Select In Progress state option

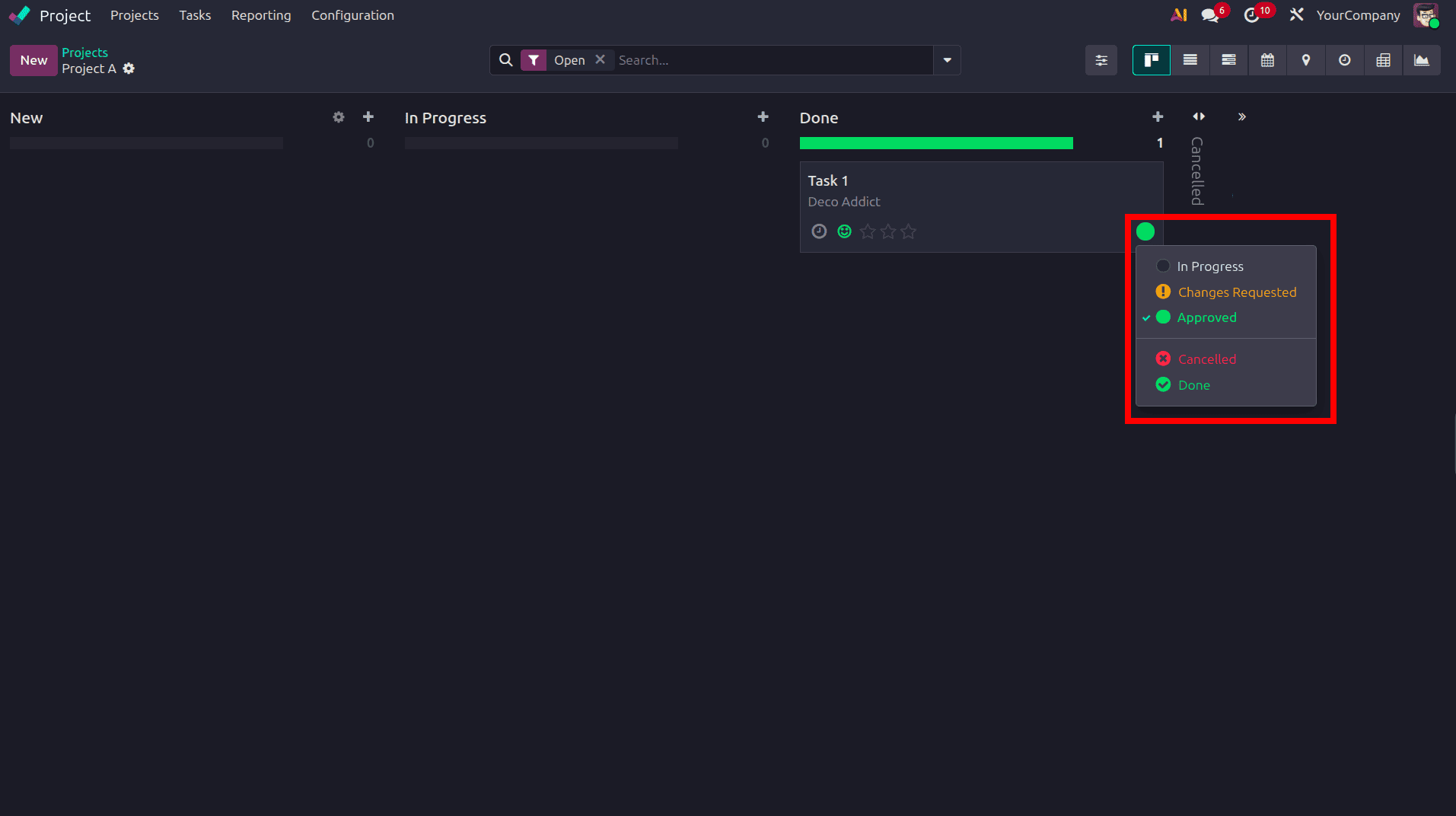tap(1226, 266)
